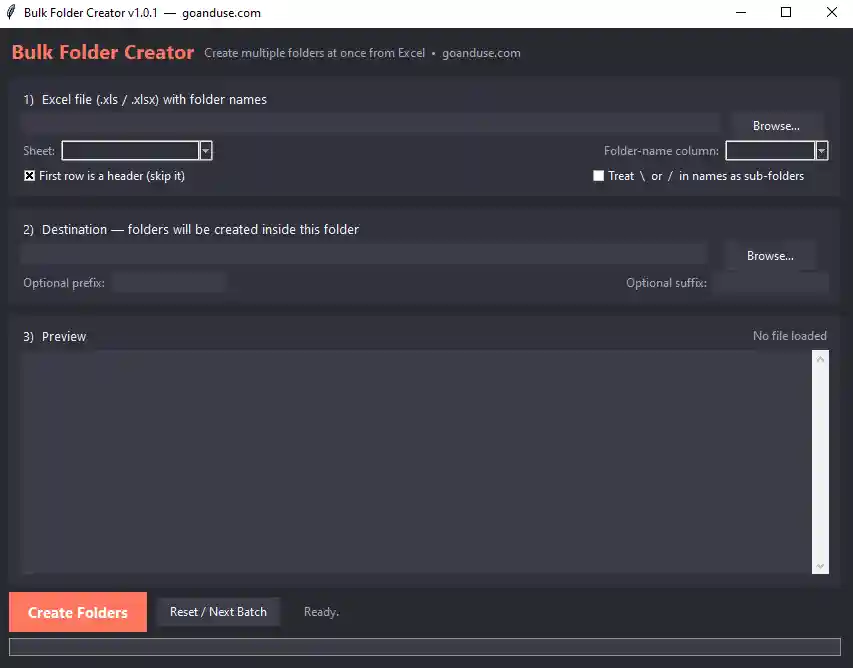Focus the Excel file path field

point(371,123)
